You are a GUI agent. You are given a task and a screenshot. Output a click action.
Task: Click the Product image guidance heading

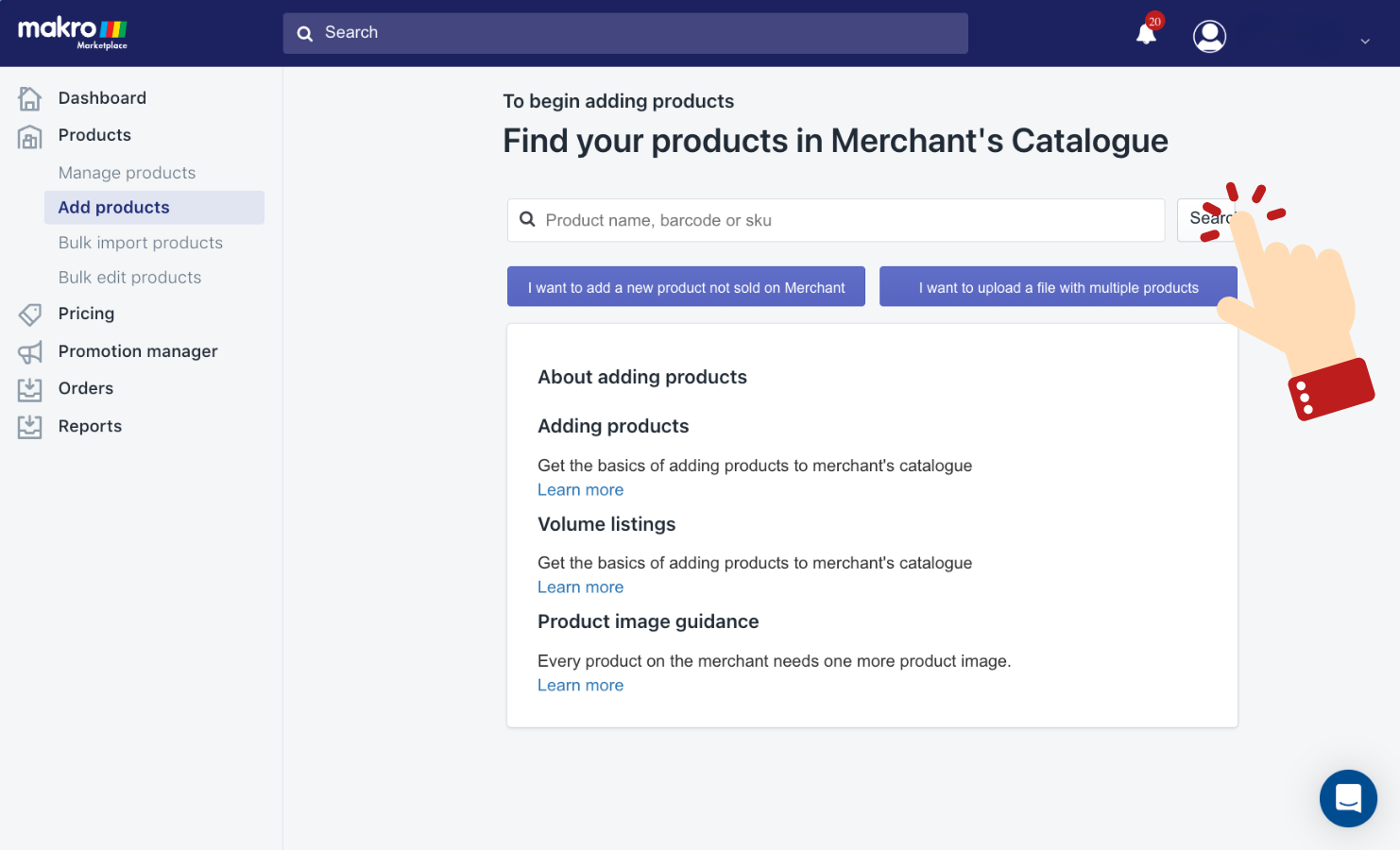pos(648,621)
